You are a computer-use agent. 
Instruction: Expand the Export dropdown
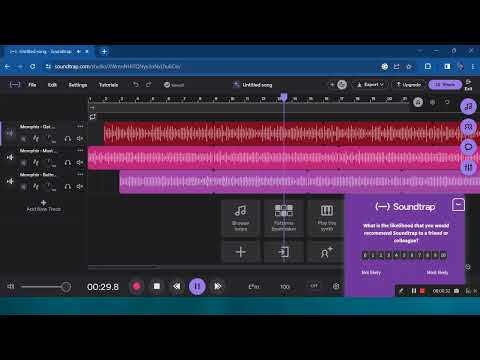point(370,85)
